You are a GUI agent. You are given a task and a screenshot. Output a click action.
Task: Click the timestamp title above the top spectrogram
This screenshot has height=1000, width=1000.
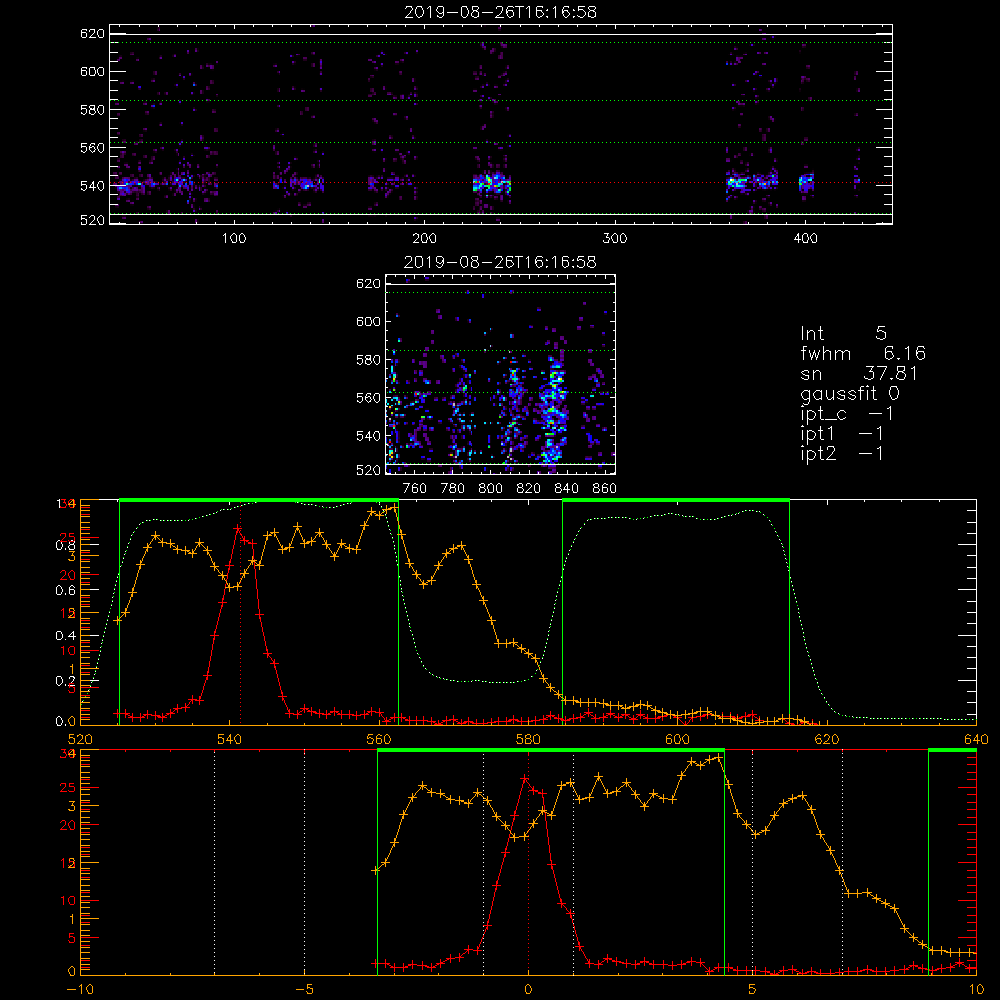click(x=500, y=12)
